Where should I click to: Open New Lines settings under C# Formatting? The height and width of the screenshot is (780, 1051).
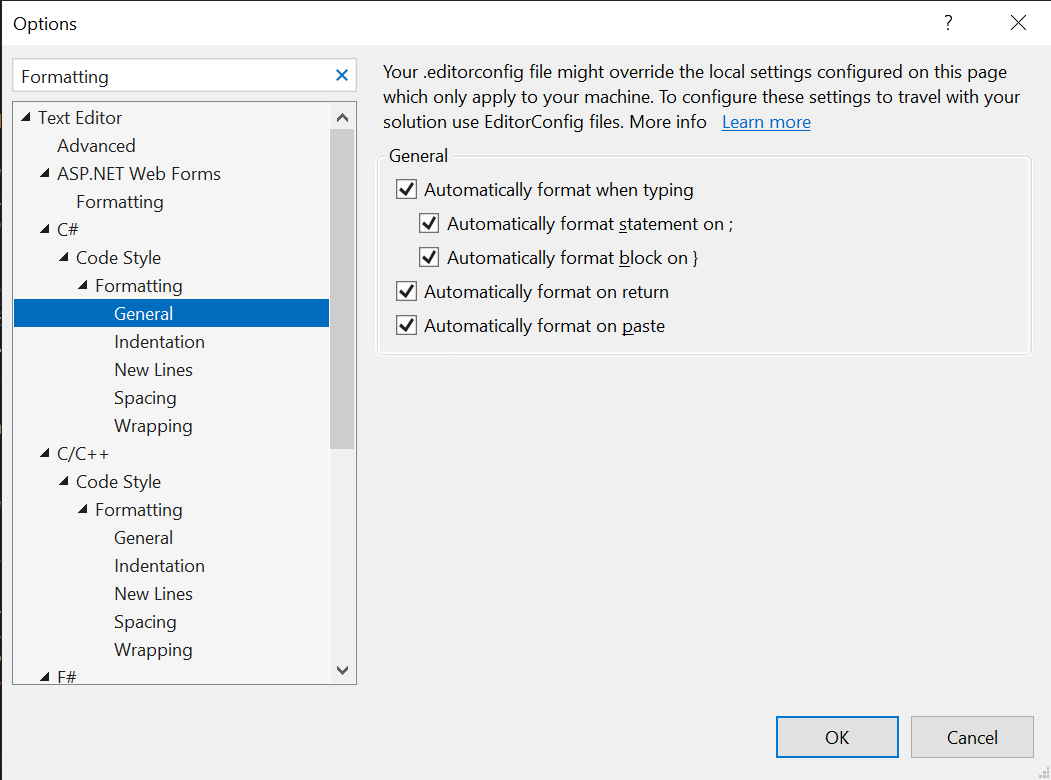click(x=153, y=370)
